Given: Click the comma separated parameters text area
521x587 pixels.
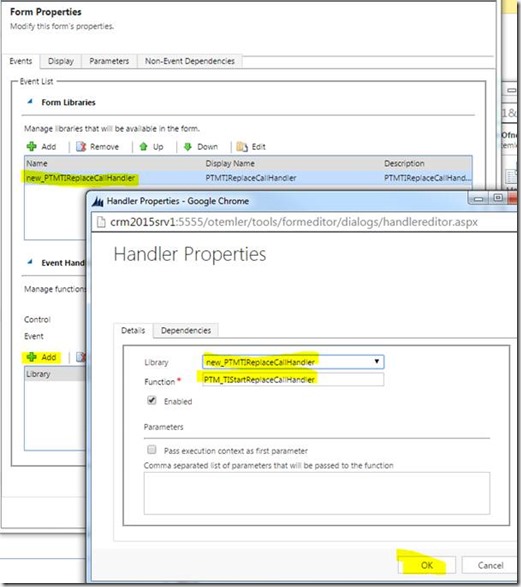Looking at the screenshot, I should [317, 493].
